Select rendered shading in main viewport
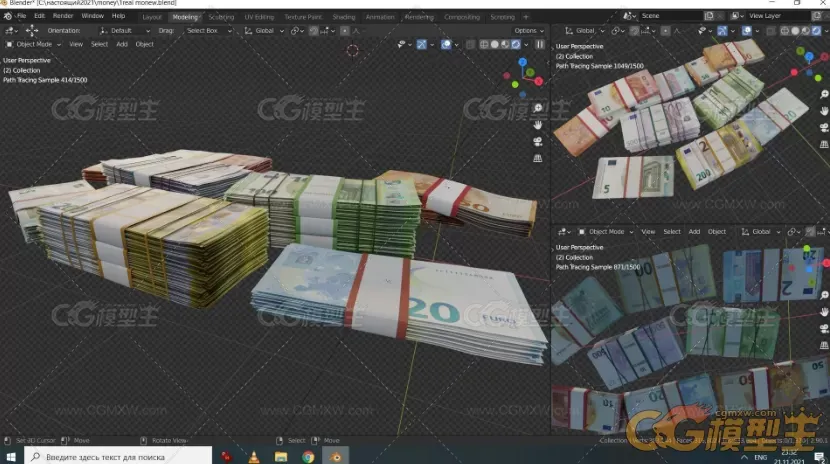Viewport: 830px width, 464px height. tap(516, 44)
